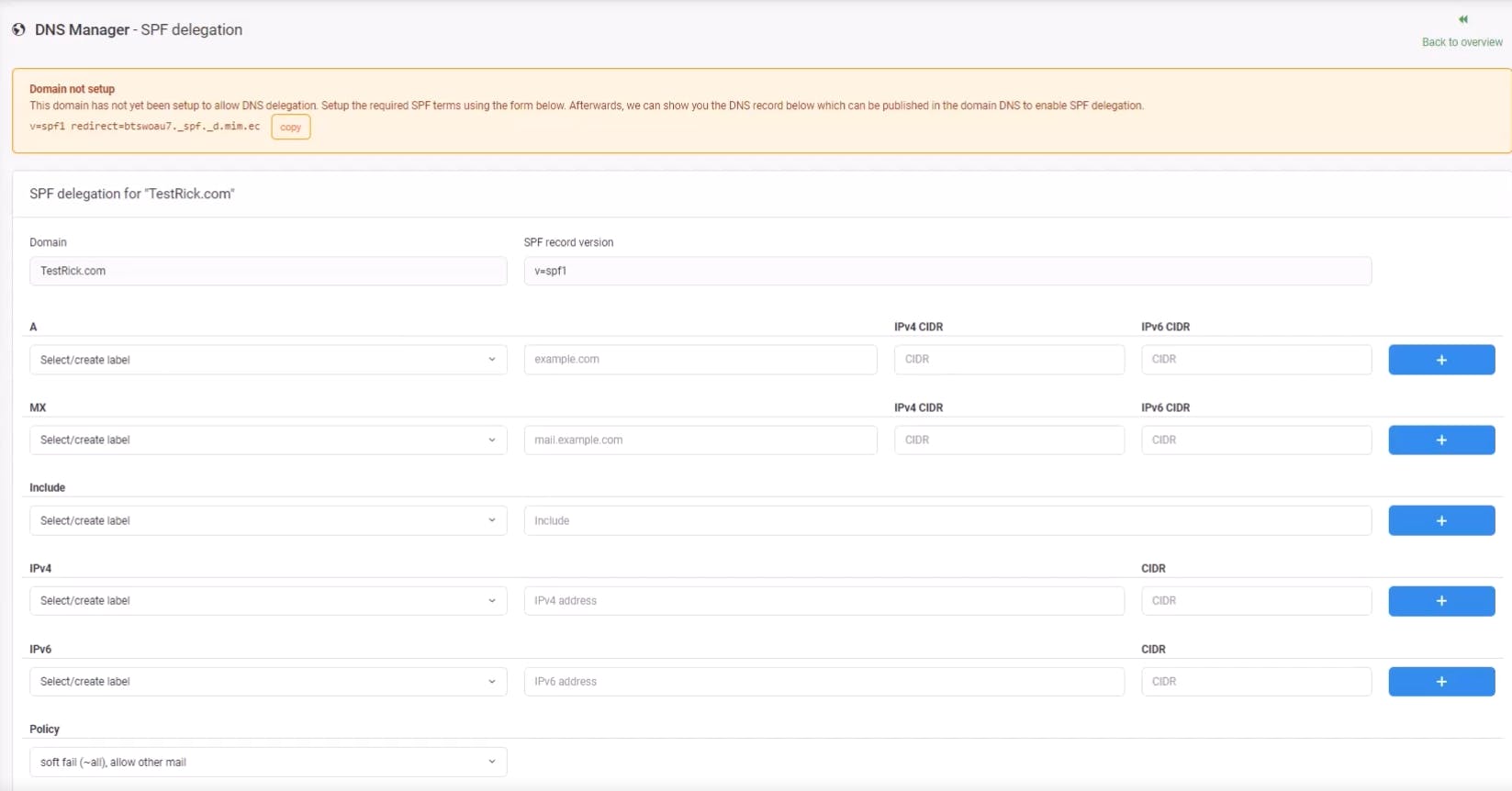Open the IPv4 row label dropdown
Image resolution: width=1512 pixels, height=791 pixels.
(x=268, y=601)
